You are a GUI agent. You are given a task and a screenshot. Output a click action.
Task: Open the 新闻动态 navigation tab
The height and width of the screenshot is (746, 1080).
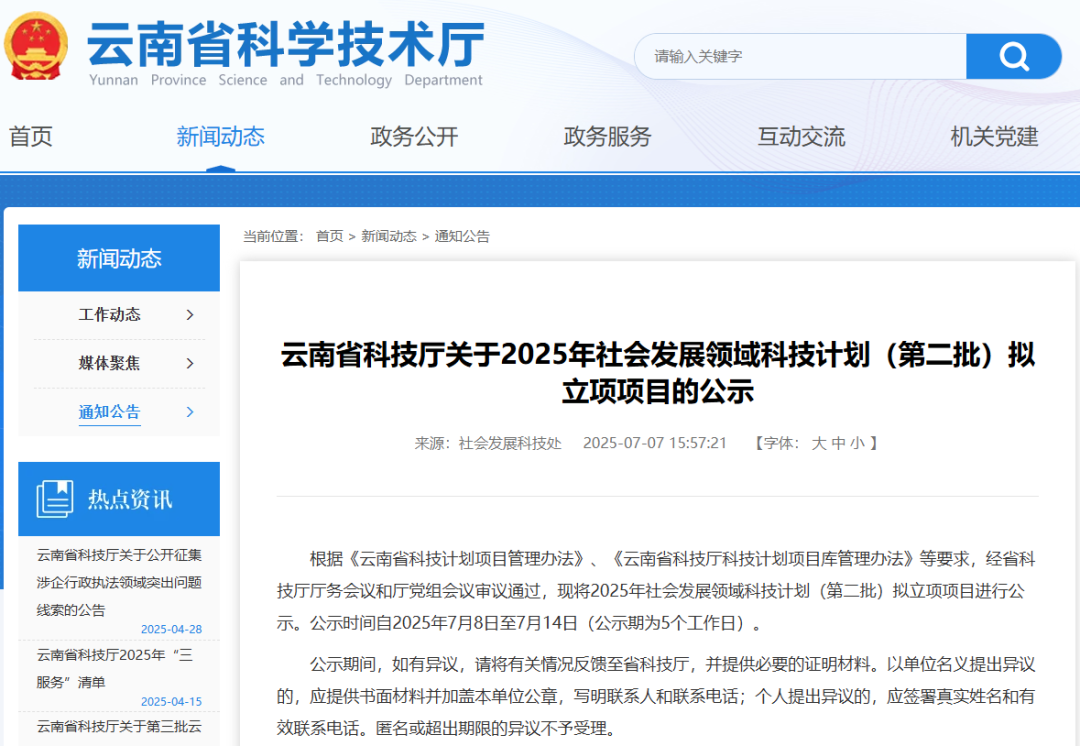[x=220, y=136]
